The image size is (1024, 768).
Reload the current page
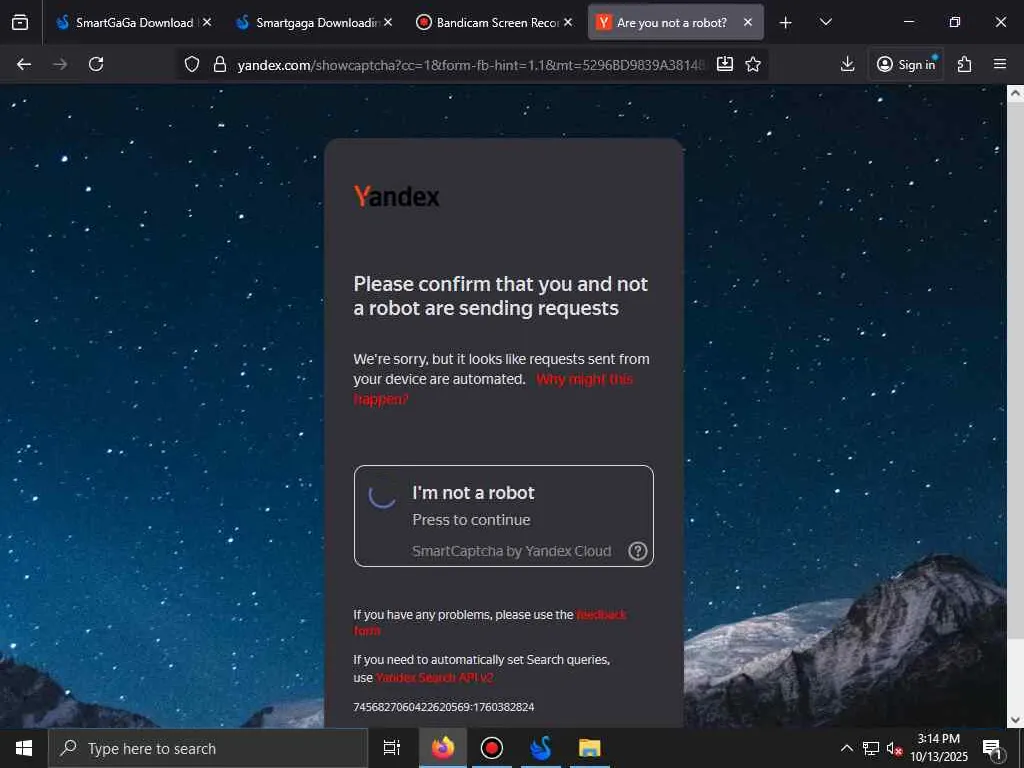[x=96, y=64]
